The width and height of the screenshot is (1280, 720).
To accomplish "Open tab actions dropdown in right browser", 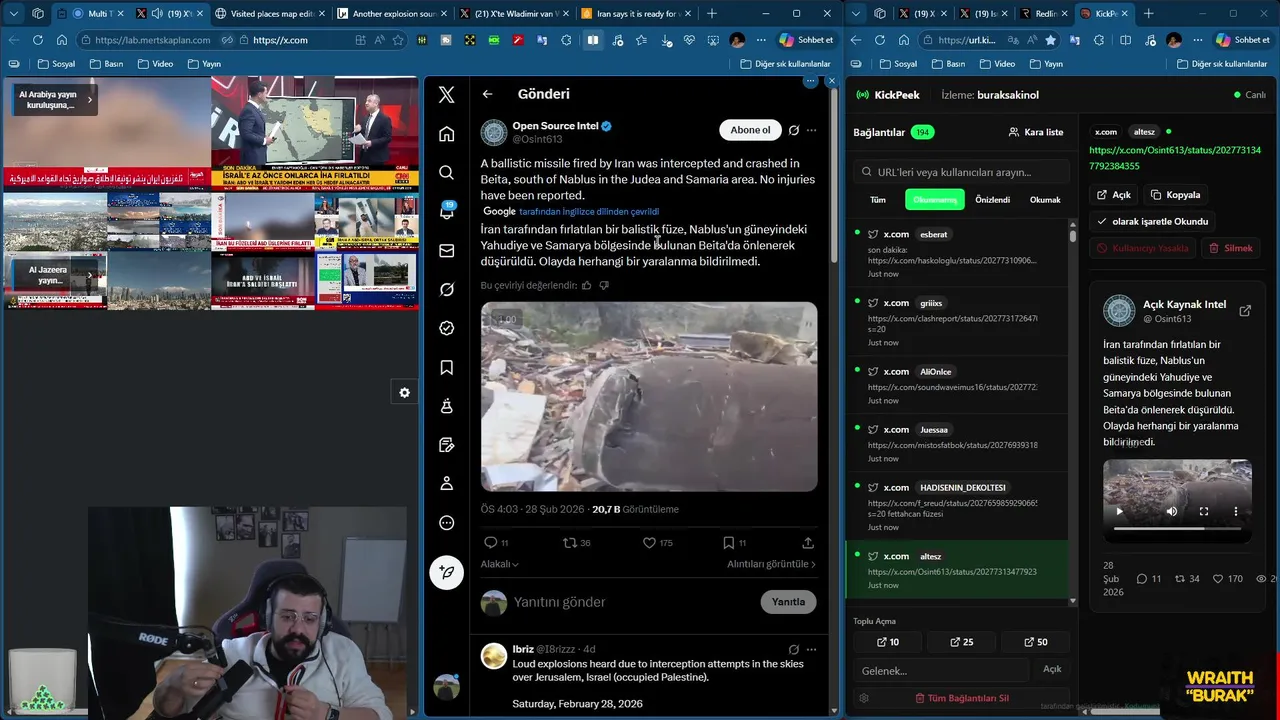I will 857,14.
